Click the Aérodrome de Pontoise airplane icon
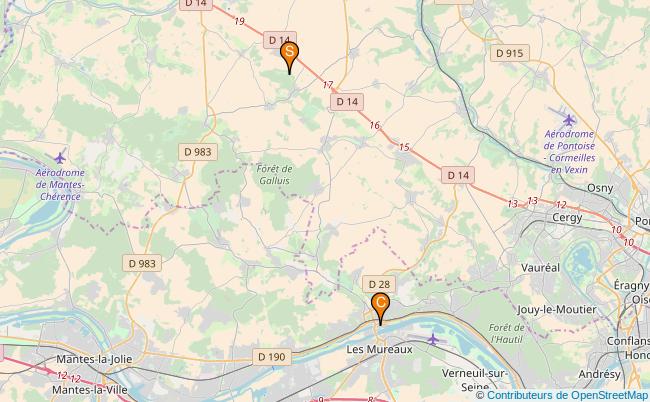650x402 pixels. 569,120
